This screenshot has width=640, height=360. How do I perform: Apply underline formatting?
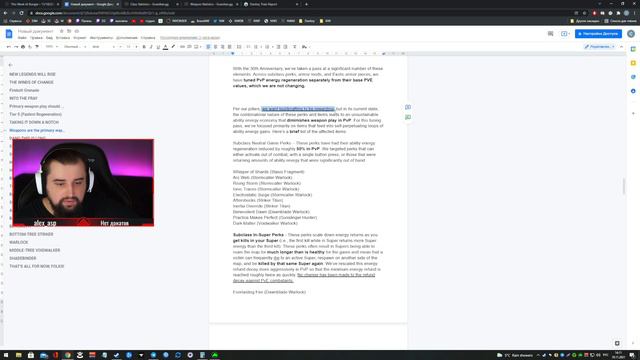pyautogui.click(x=158, y=47)
